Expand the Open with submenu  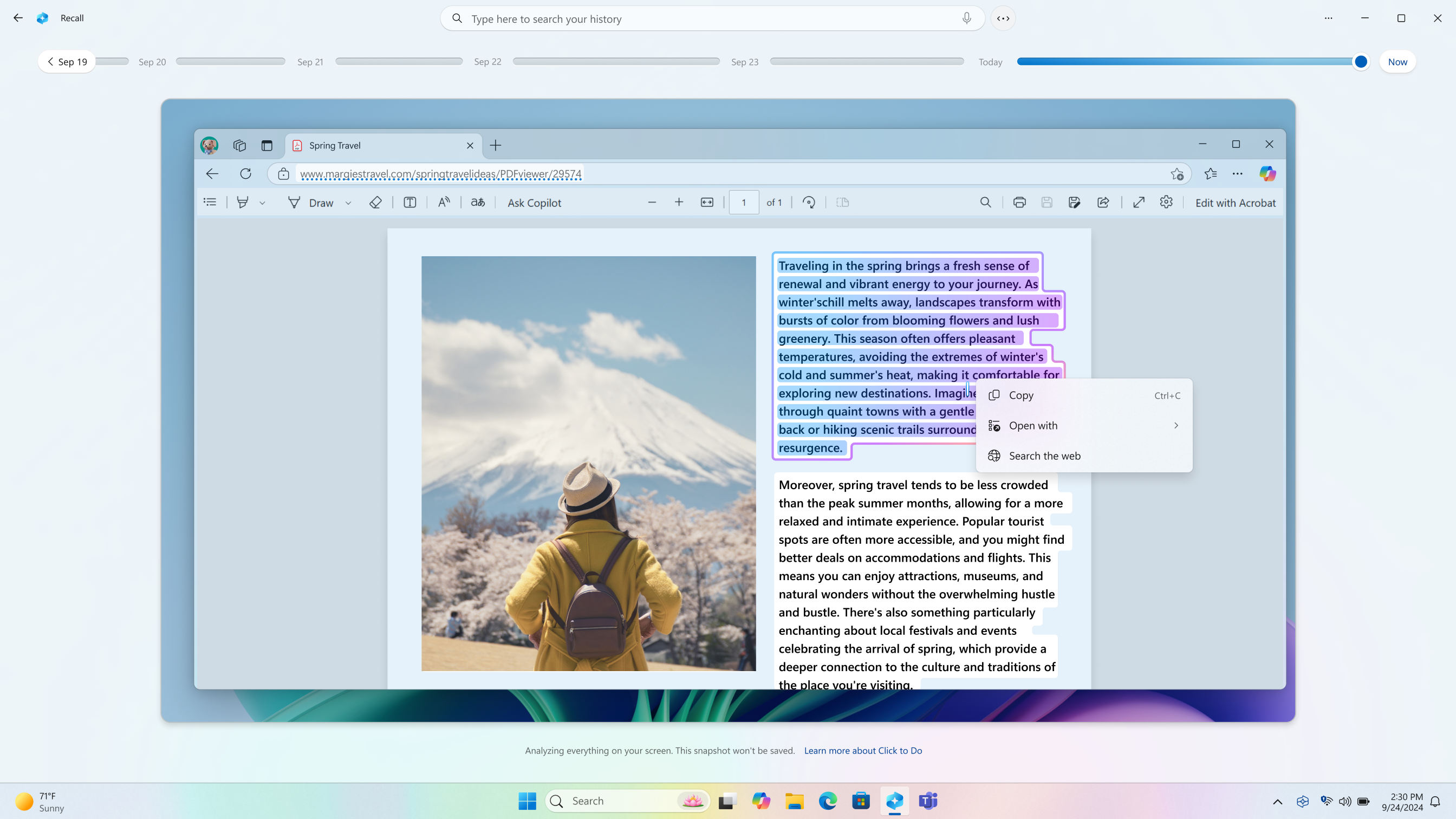[x=1176, y=425]
